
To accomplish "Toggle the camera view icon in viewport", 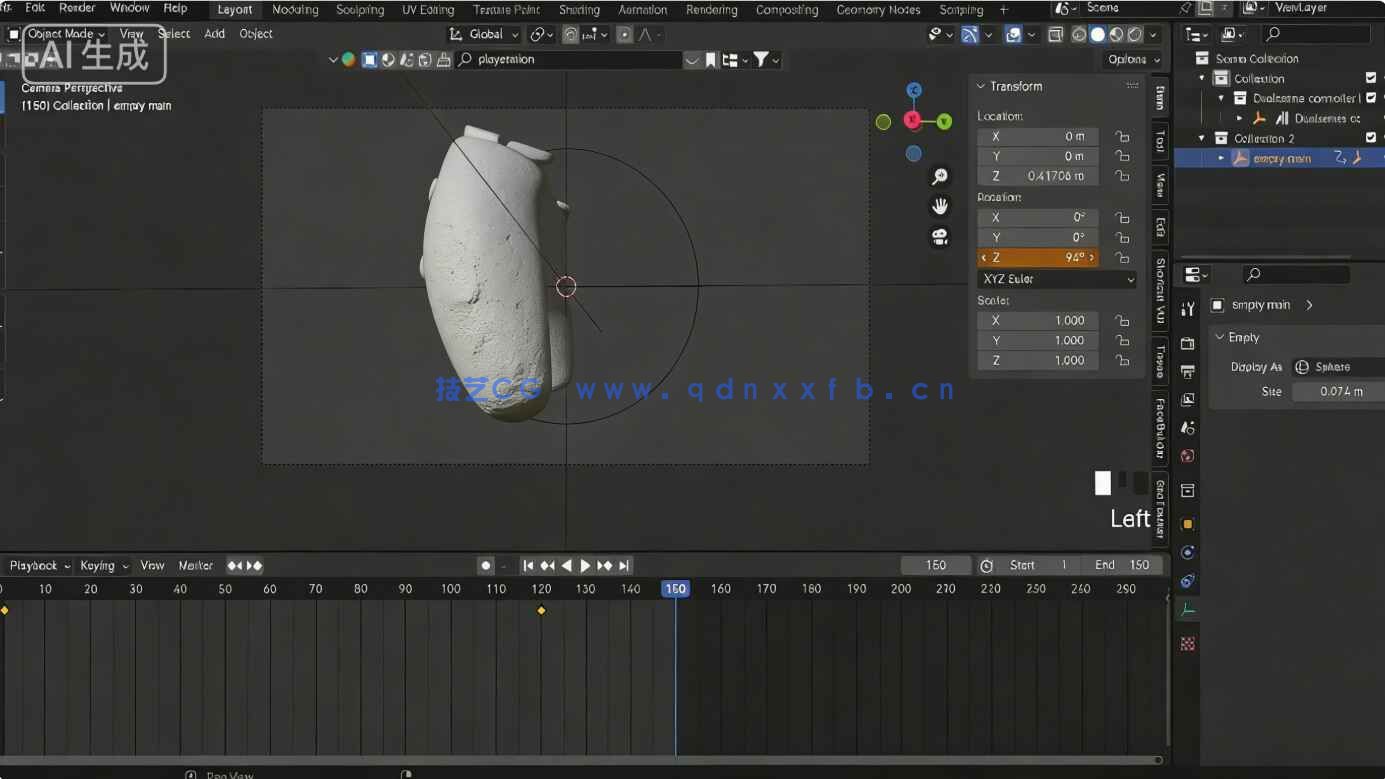I will [940, 236].
